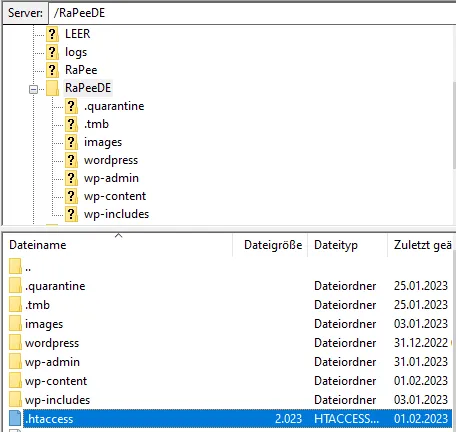The width and height of the screenshot is (456, 432).
Task: Click the Server path input field
Action: click(252, 13)
